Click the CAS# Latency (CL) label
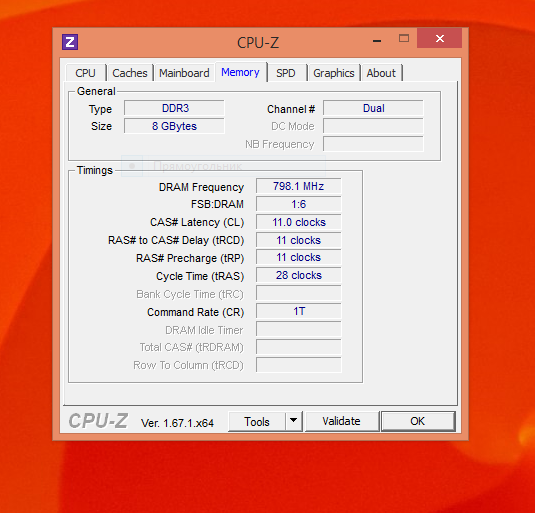Image resolution: width=535 pixels, height=513 pixels. tap(197, 222)
